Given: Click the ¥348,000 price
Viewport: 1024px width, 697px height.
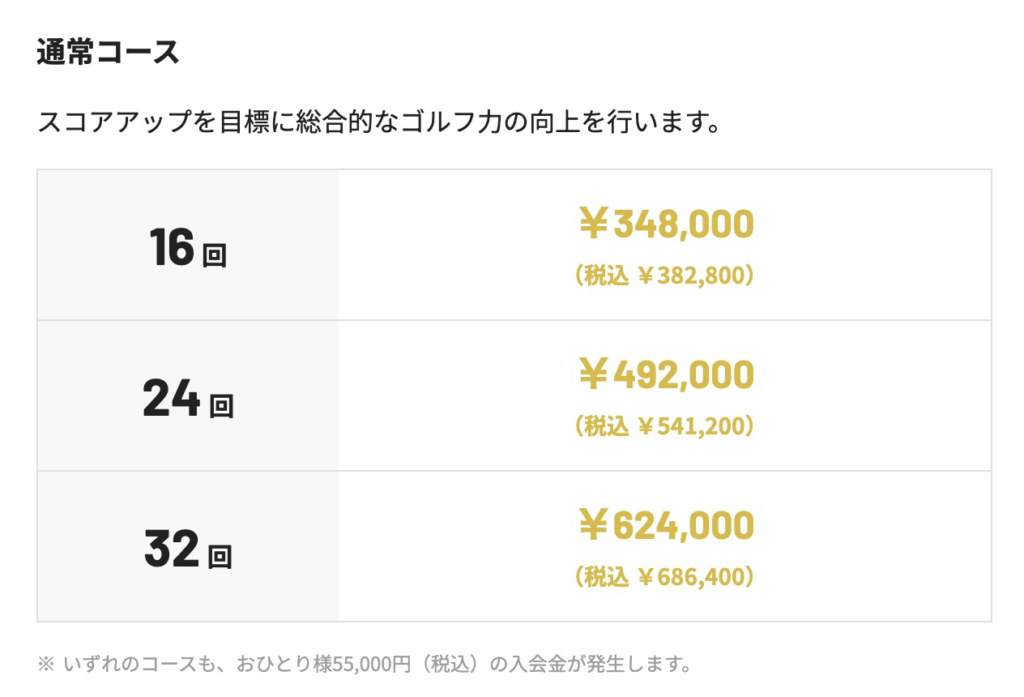Looking at the screenshot, I should tap(666, 224).
